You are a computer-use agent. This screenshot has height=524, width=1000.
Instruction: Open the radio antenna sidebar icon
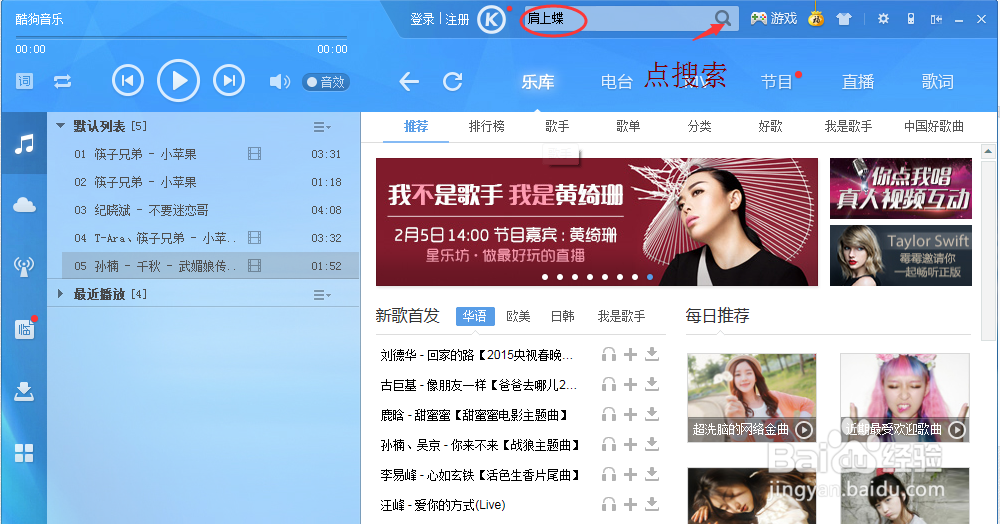24,266
